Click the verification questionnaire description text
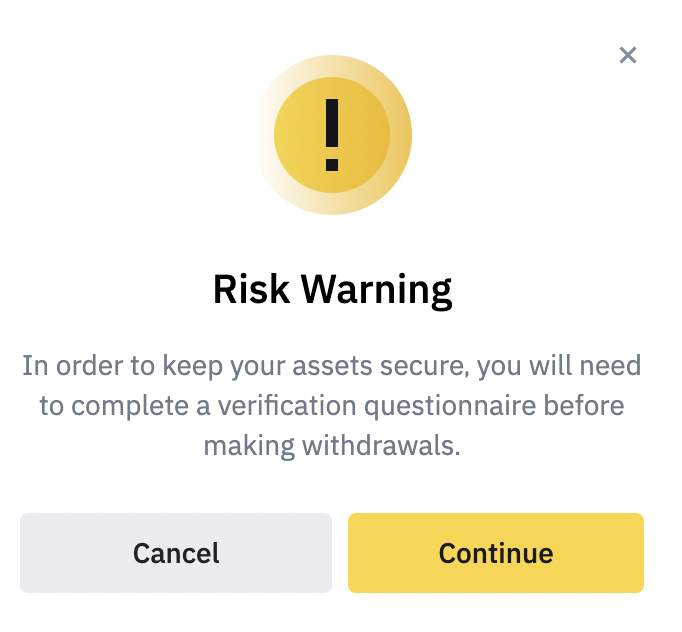 point(332,405)
